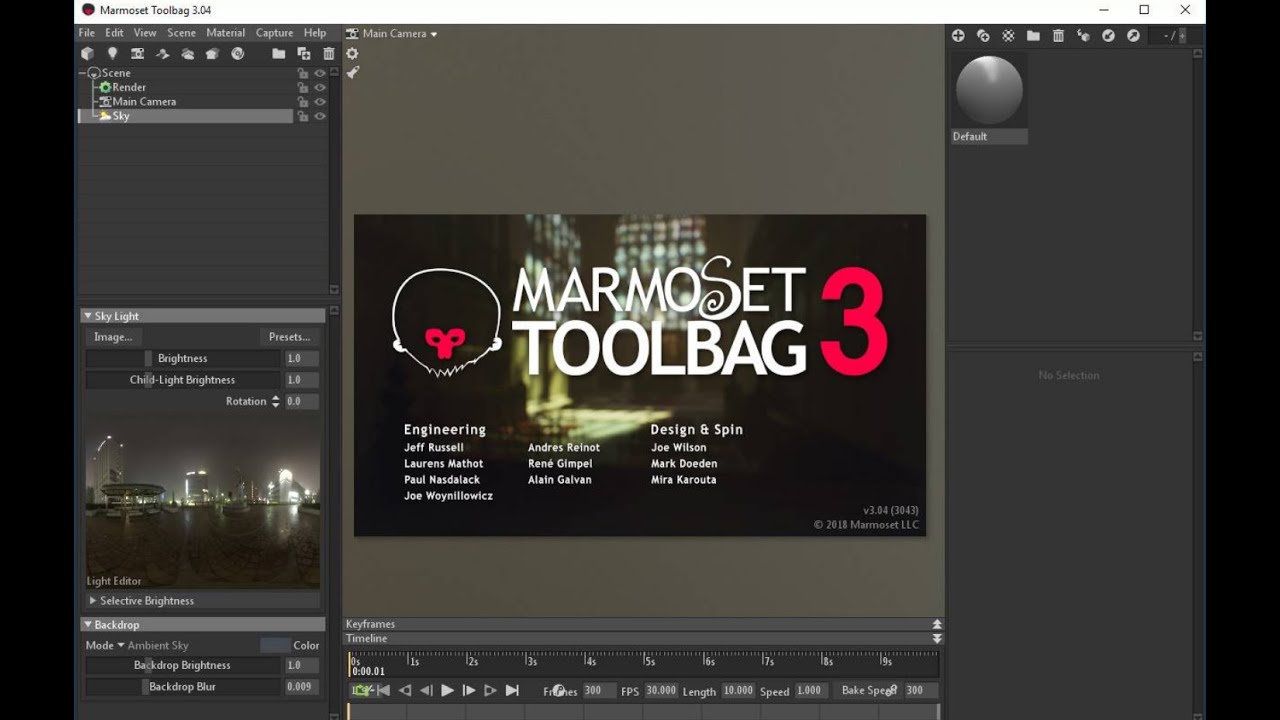Add a new baker (bread icon)
Image resolution: width=1280 pixels, height=720 pixels.
(x=212, y=54)
